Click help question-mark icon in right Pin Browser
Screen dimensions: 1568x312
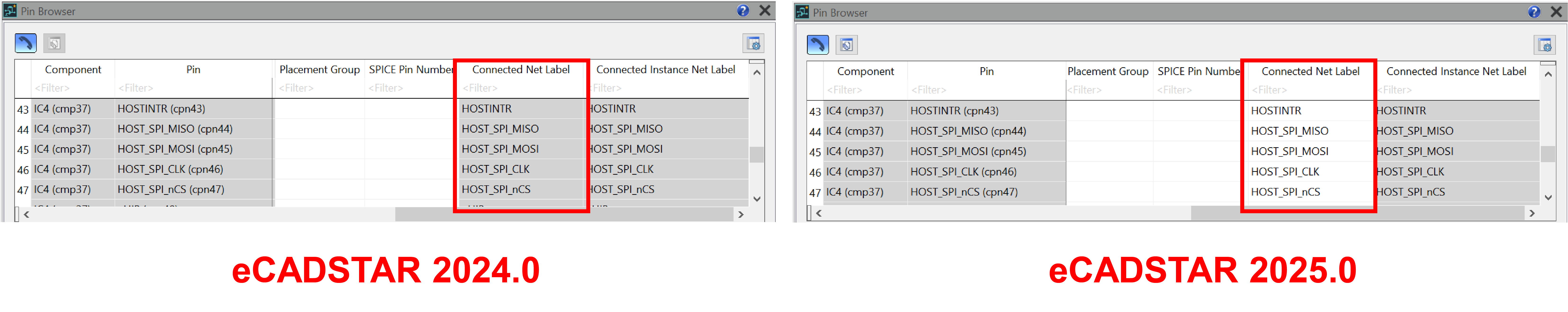click(1534, 12)
